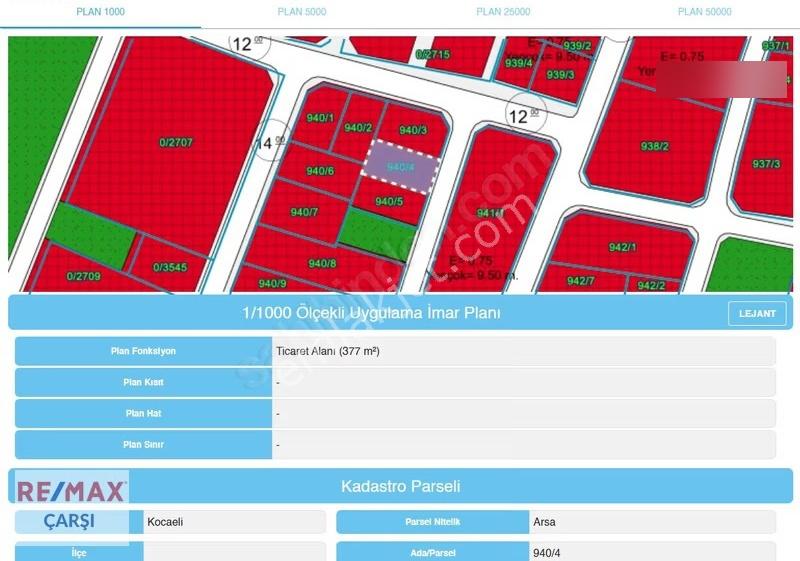Click the RE/MAX logo
This screenshot has height=561, width=800.
(71, 491)
